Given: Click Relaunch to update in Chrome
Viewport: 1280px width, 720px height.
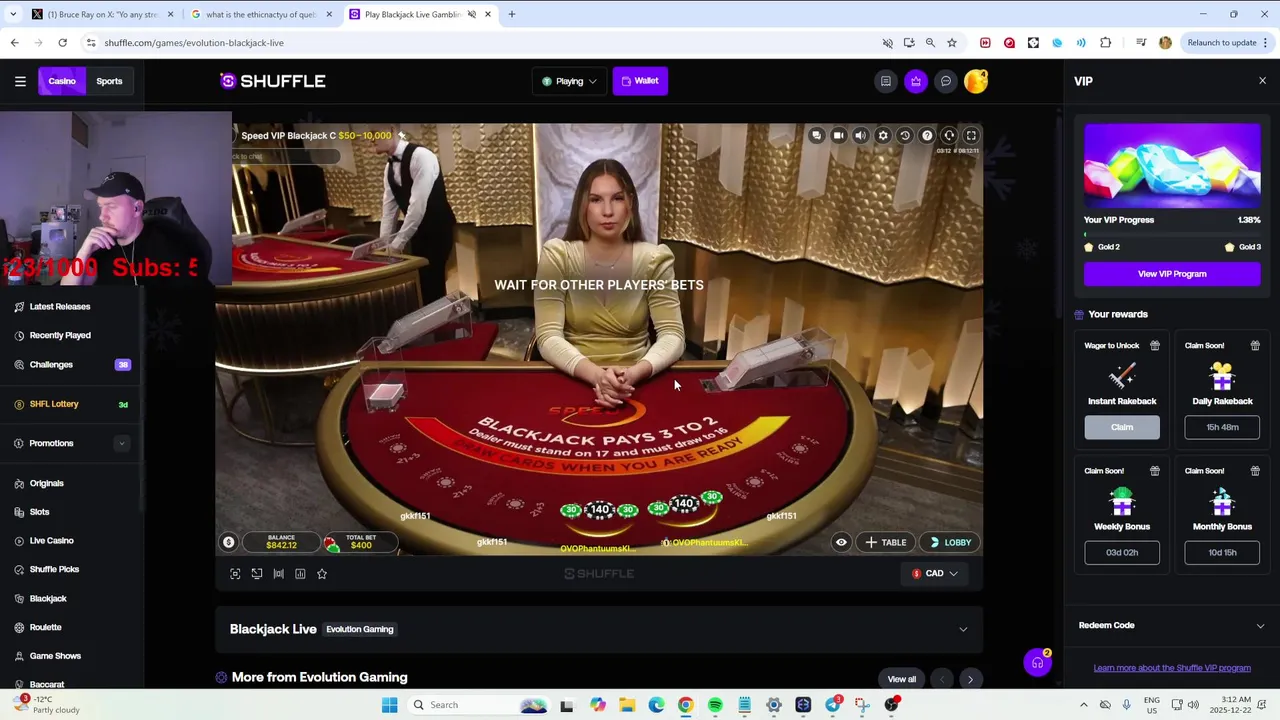Looking at the screenshot, I should point(1221,43).
